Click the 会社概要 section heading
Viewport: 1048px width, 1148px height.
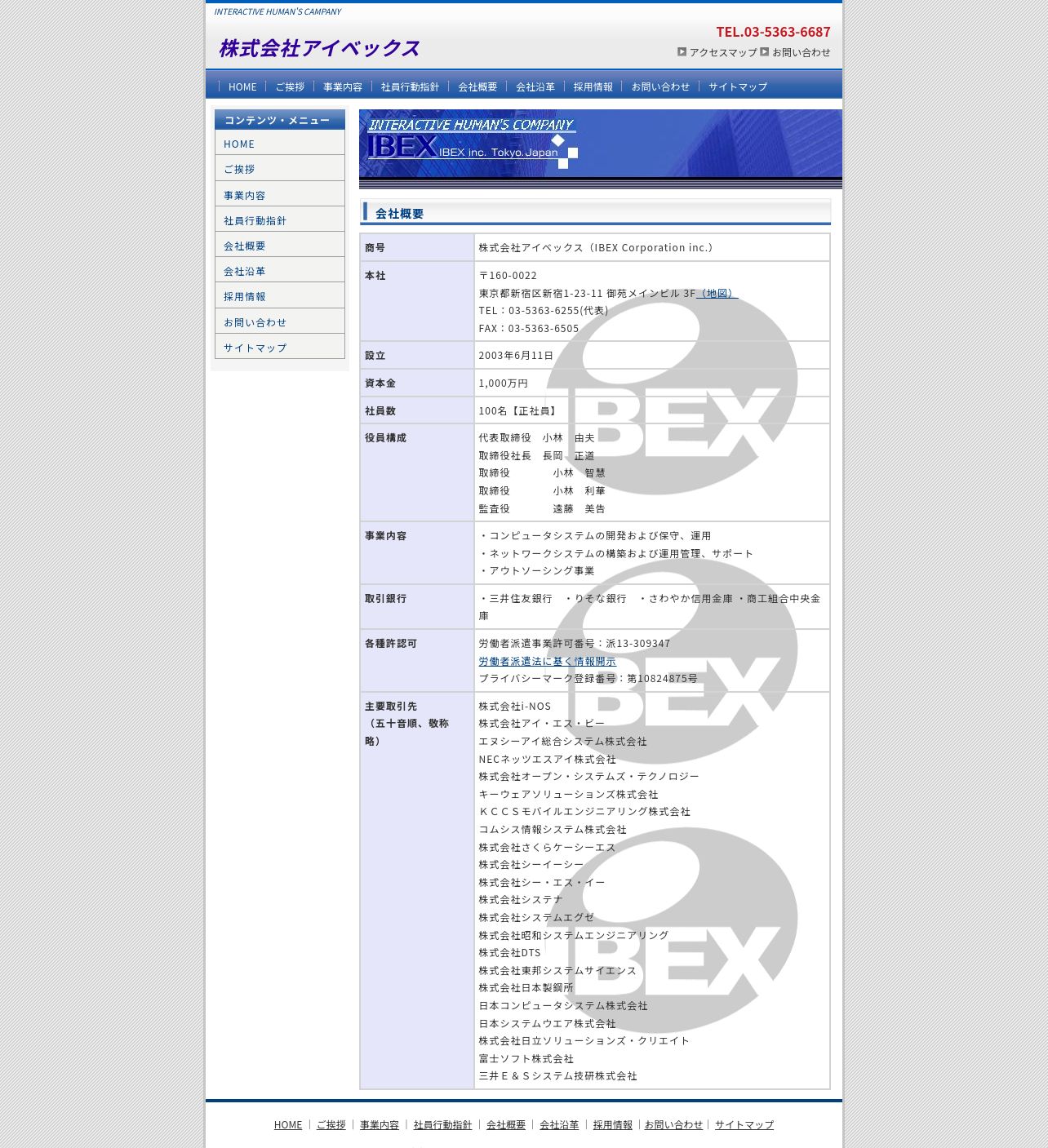click(399, 214)
